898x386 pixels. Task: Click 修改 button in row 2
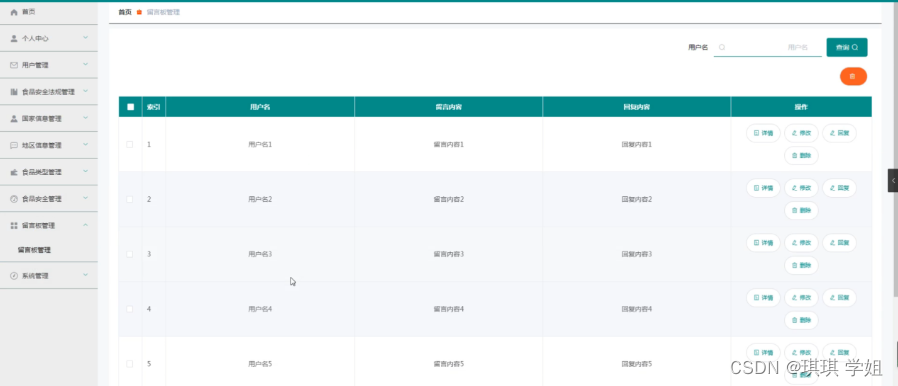[x=801, y=188]
